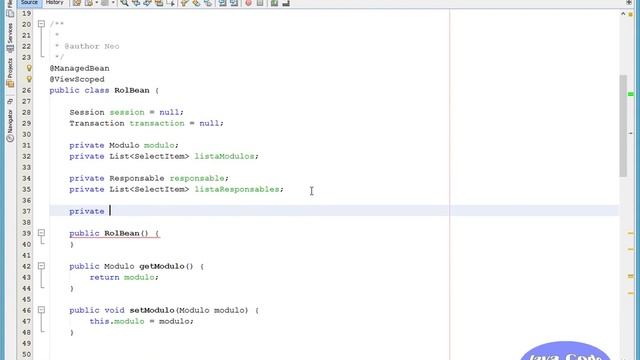
Task: Click the Comment code toolbar icon
Action: coord(274,3)
